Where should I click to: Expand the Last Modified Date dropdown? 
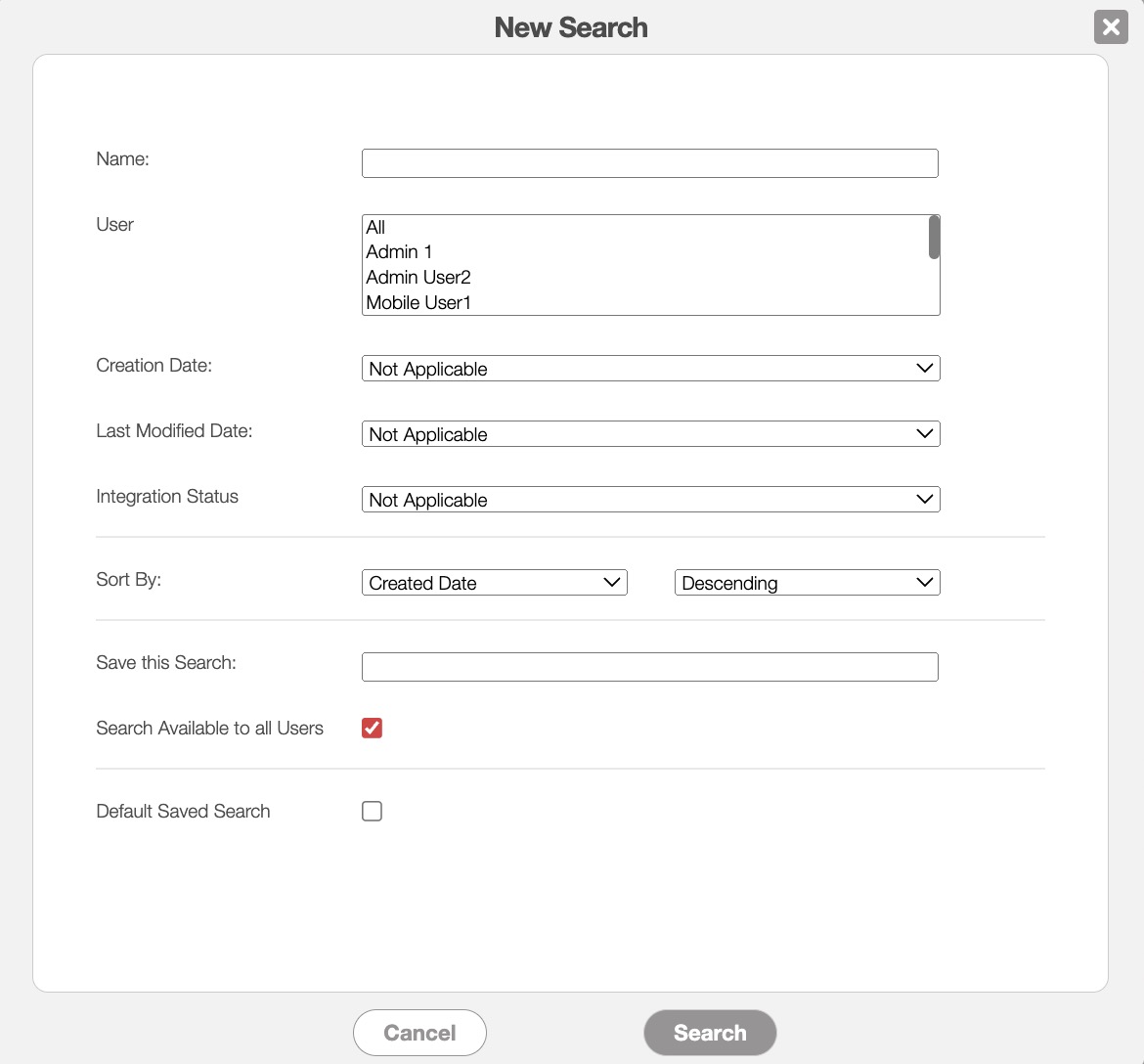tap(649, 434)
